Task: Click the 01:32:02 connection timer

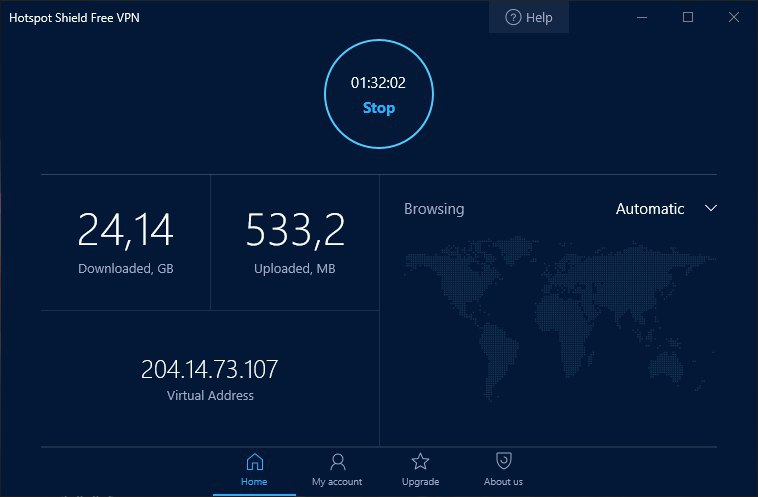Action: [378, 83]
